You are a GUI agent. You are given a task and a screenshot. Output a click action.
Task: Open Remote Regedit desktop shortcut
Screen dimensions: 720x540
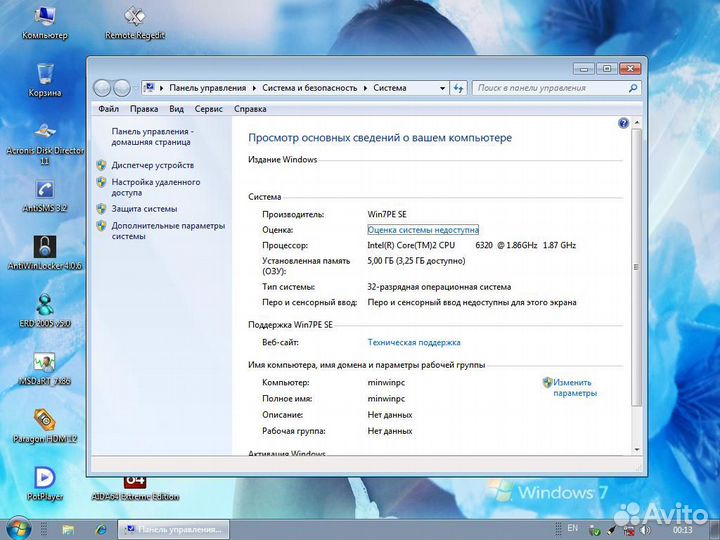135,23
